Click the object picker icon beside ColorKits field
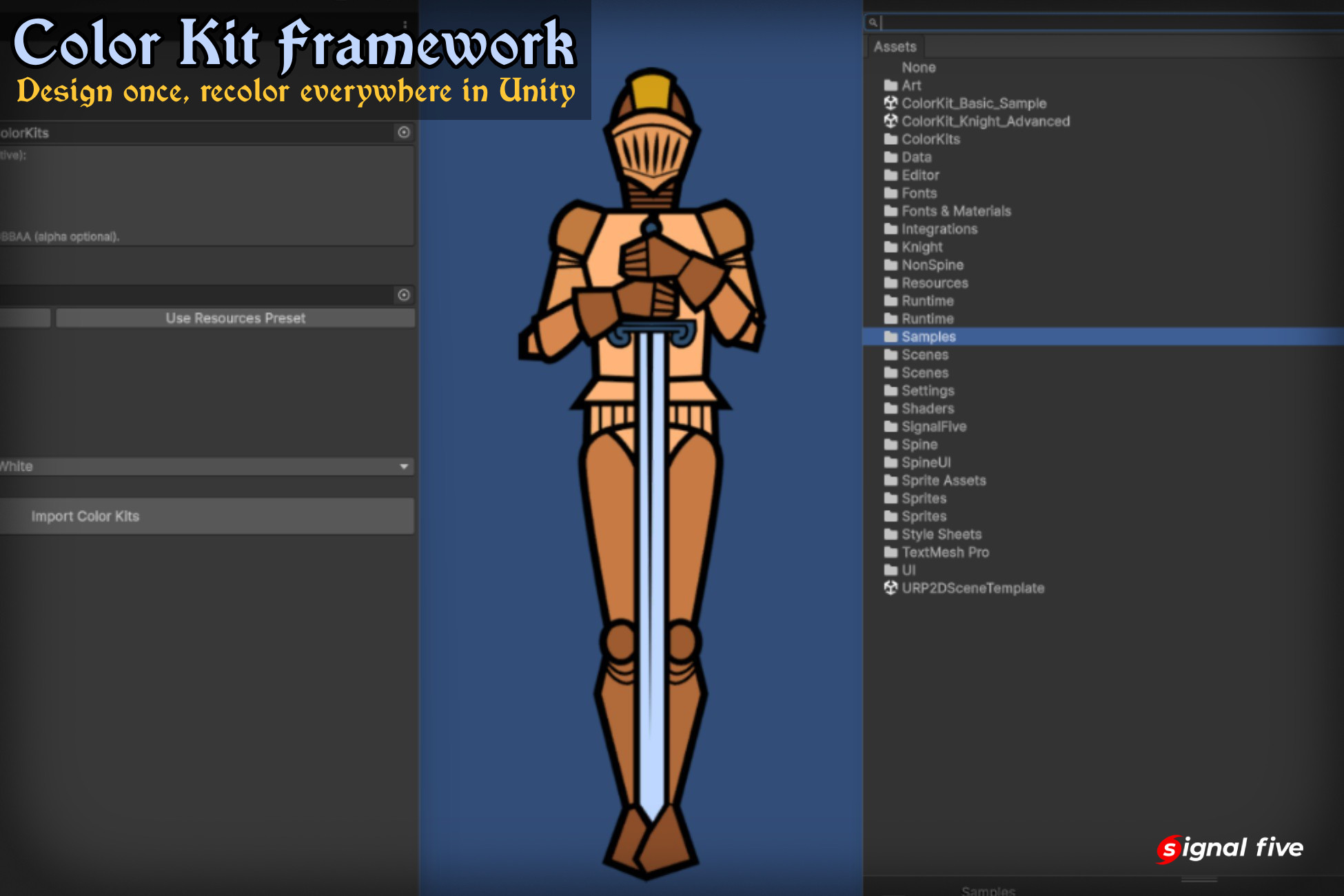This screenshot has height=896, width=1344. tap(404, 132)
